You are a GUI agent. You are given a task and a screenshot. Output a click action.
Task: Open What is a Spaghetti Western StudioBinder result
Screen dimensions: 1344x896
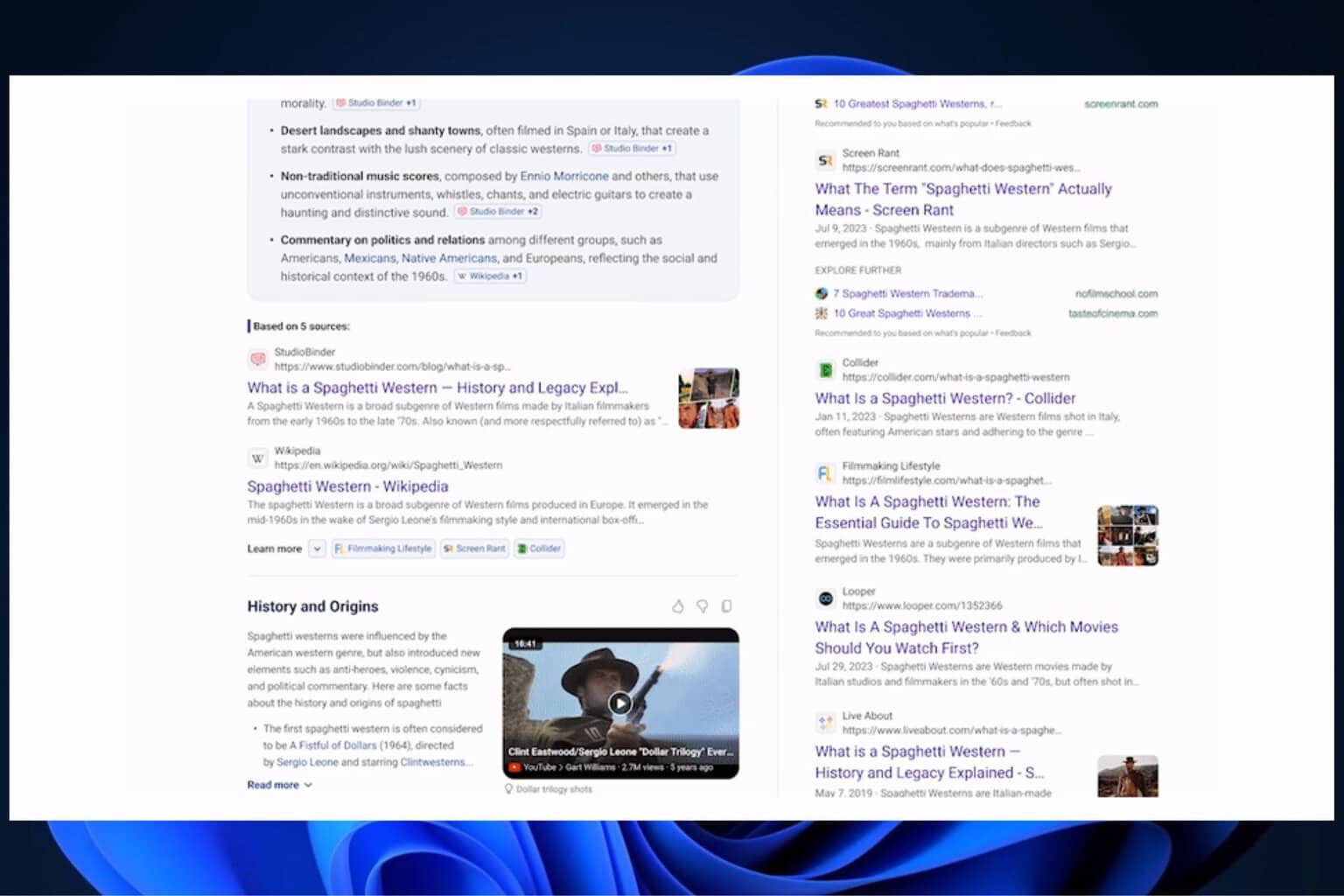[x=437, y=388]
